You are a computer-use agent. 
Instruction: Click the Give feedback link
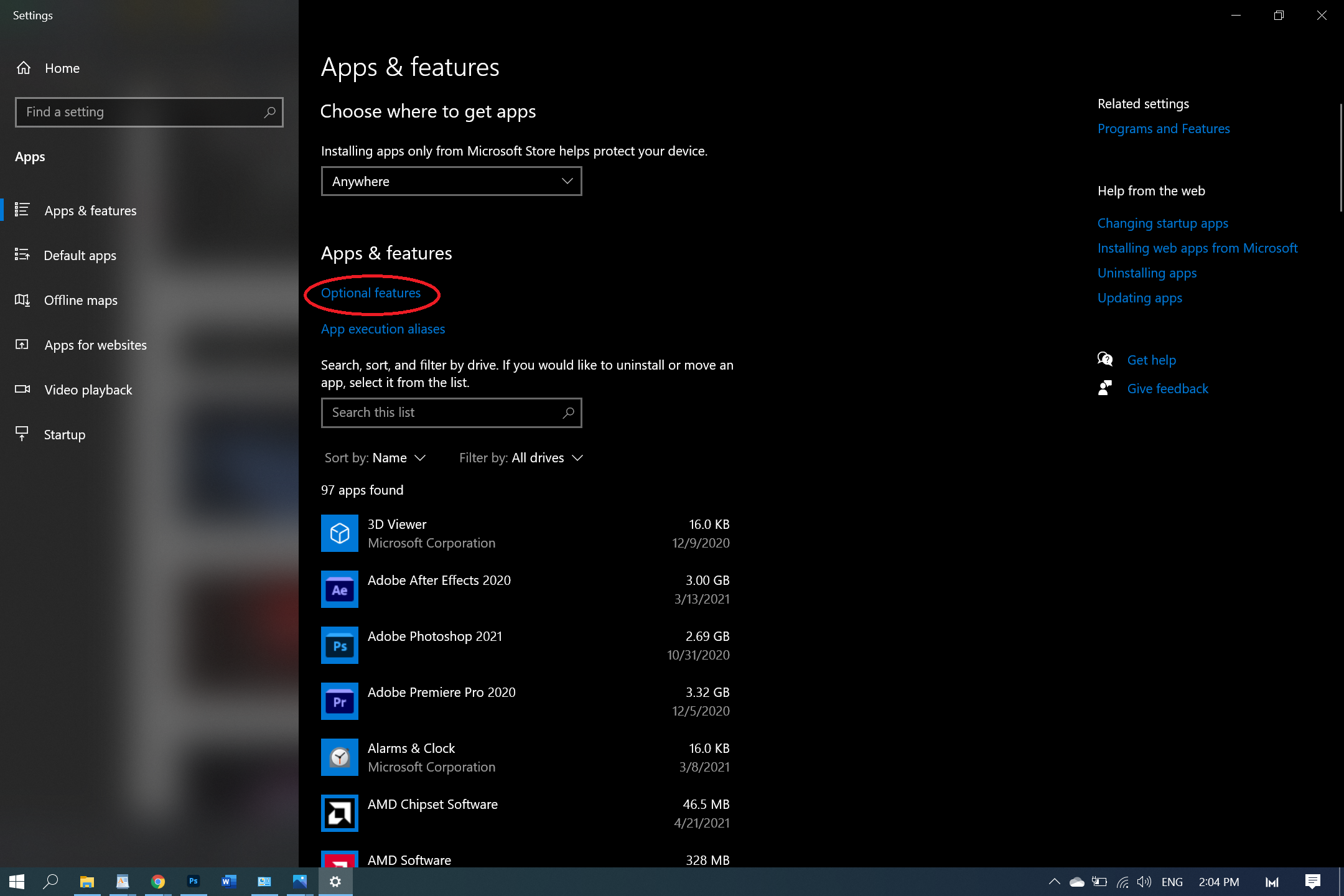click(1168, 388)
